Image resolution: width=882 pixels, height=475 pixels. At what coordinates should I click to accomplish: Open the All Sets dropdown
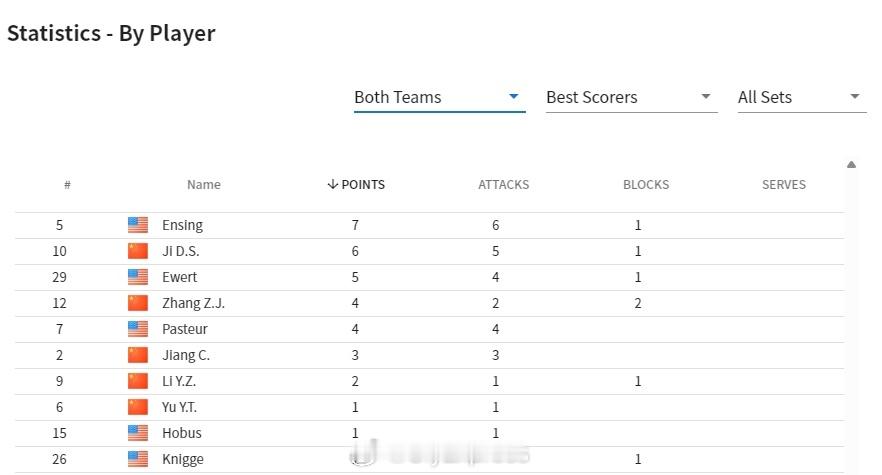pos(802,97)
